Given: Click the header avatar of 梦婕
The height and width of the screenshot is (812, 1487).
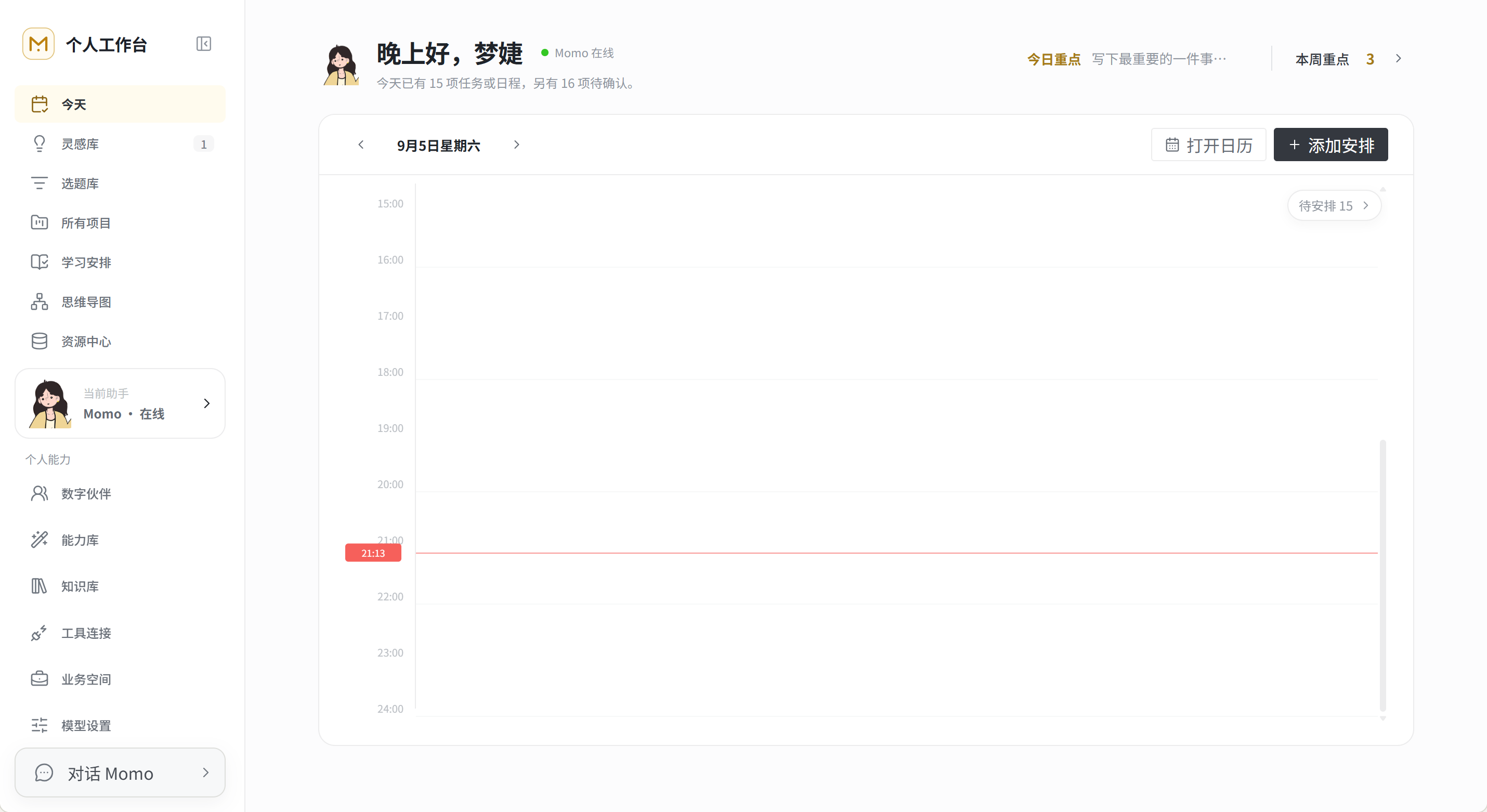Looking at the screenshot, I should (341, 64).
